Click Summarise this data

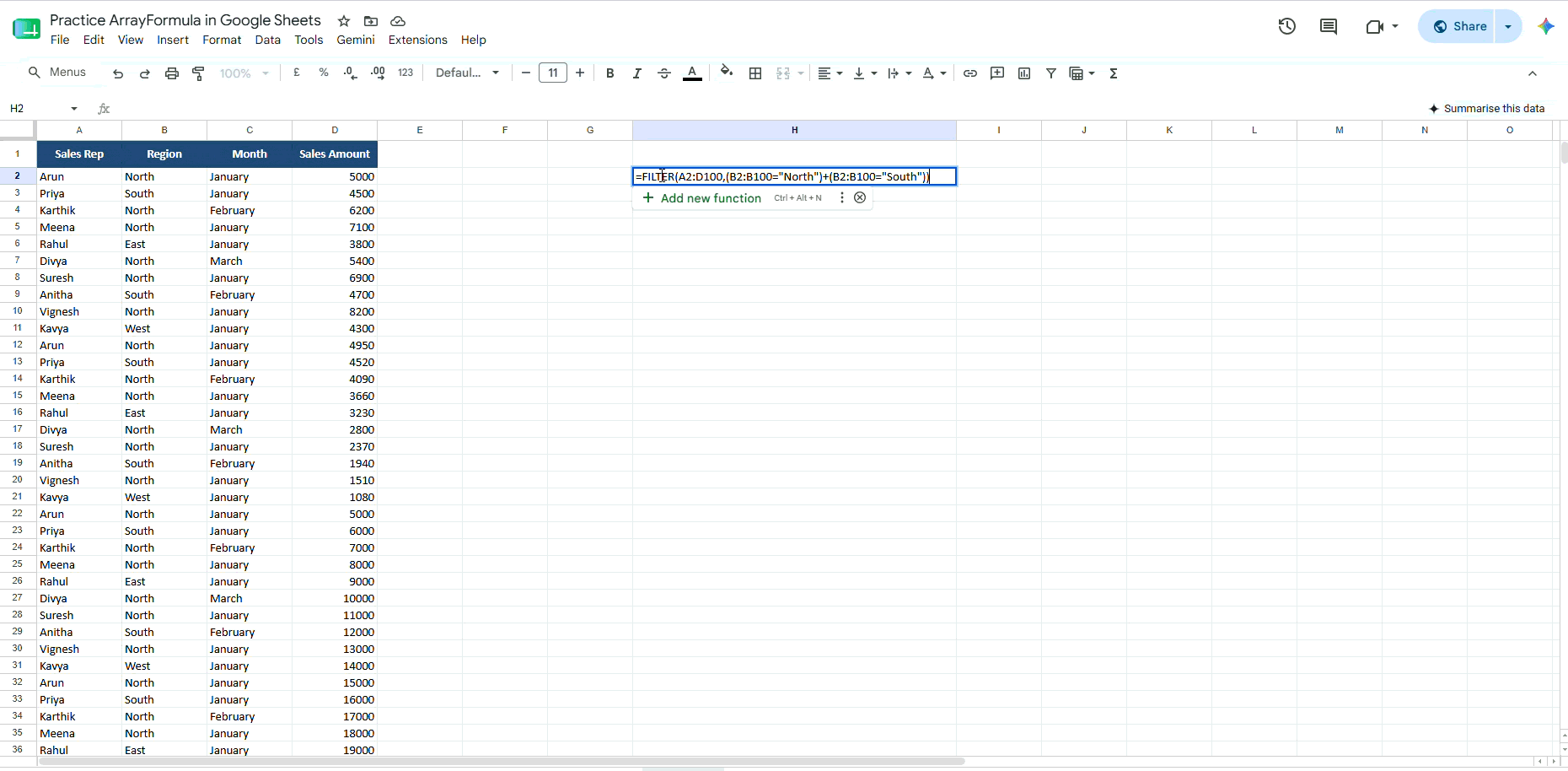1487,108
